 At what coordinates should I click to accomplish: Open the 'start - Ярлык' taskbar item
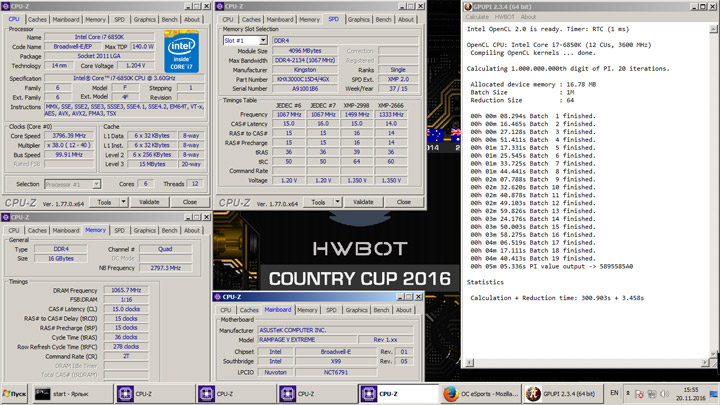pos(73,394)
